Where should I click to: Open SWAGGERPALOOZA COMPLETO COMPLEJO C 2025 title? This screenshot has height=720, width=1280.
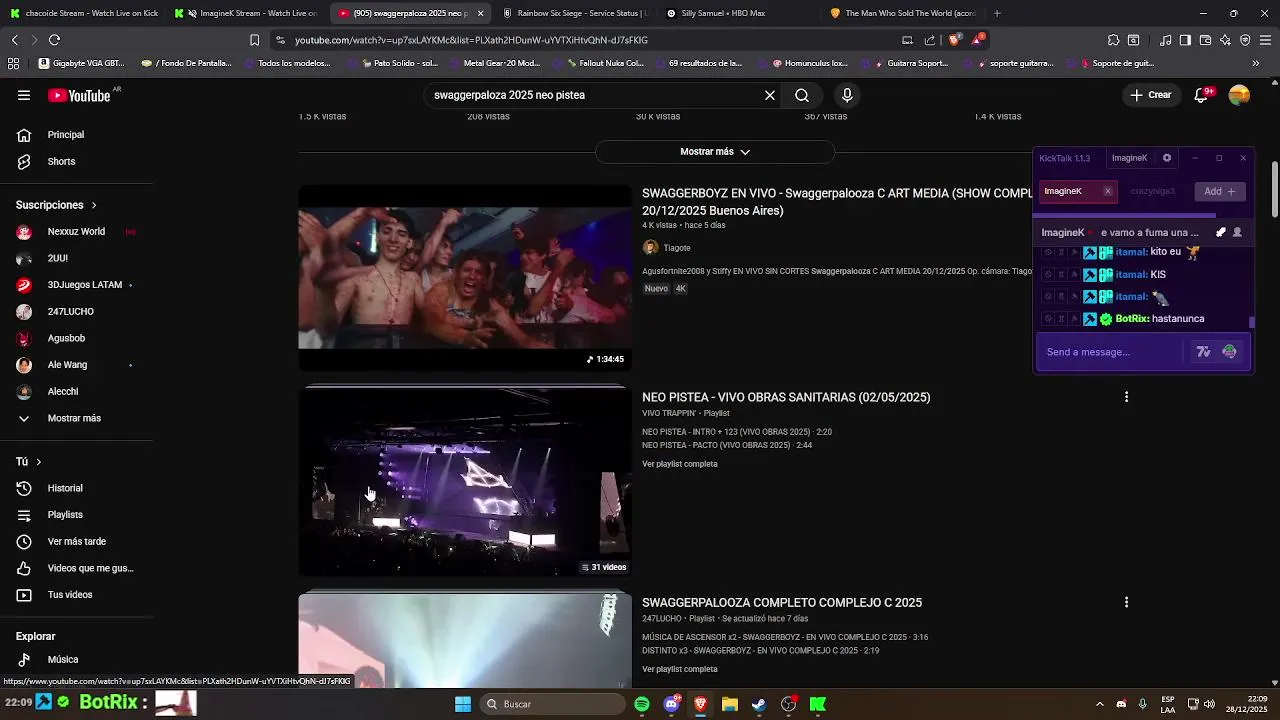coord(782,602)
